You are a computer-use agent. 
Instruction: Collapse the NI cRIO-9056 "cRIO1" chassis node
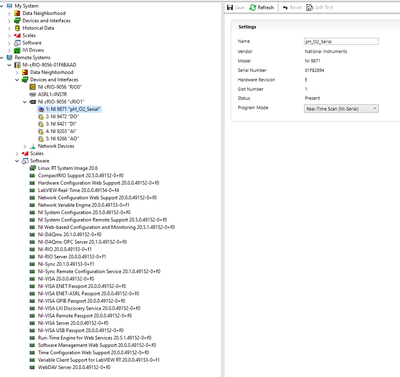coord(25,102)
